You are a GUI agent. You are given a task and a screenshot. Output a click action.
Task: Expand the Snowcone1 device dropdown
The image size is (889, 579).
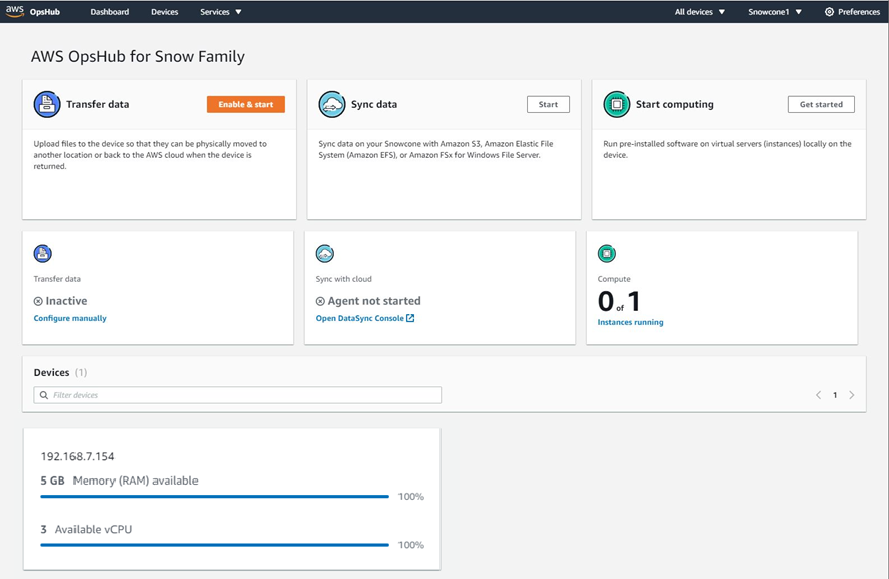coord(775,12)
